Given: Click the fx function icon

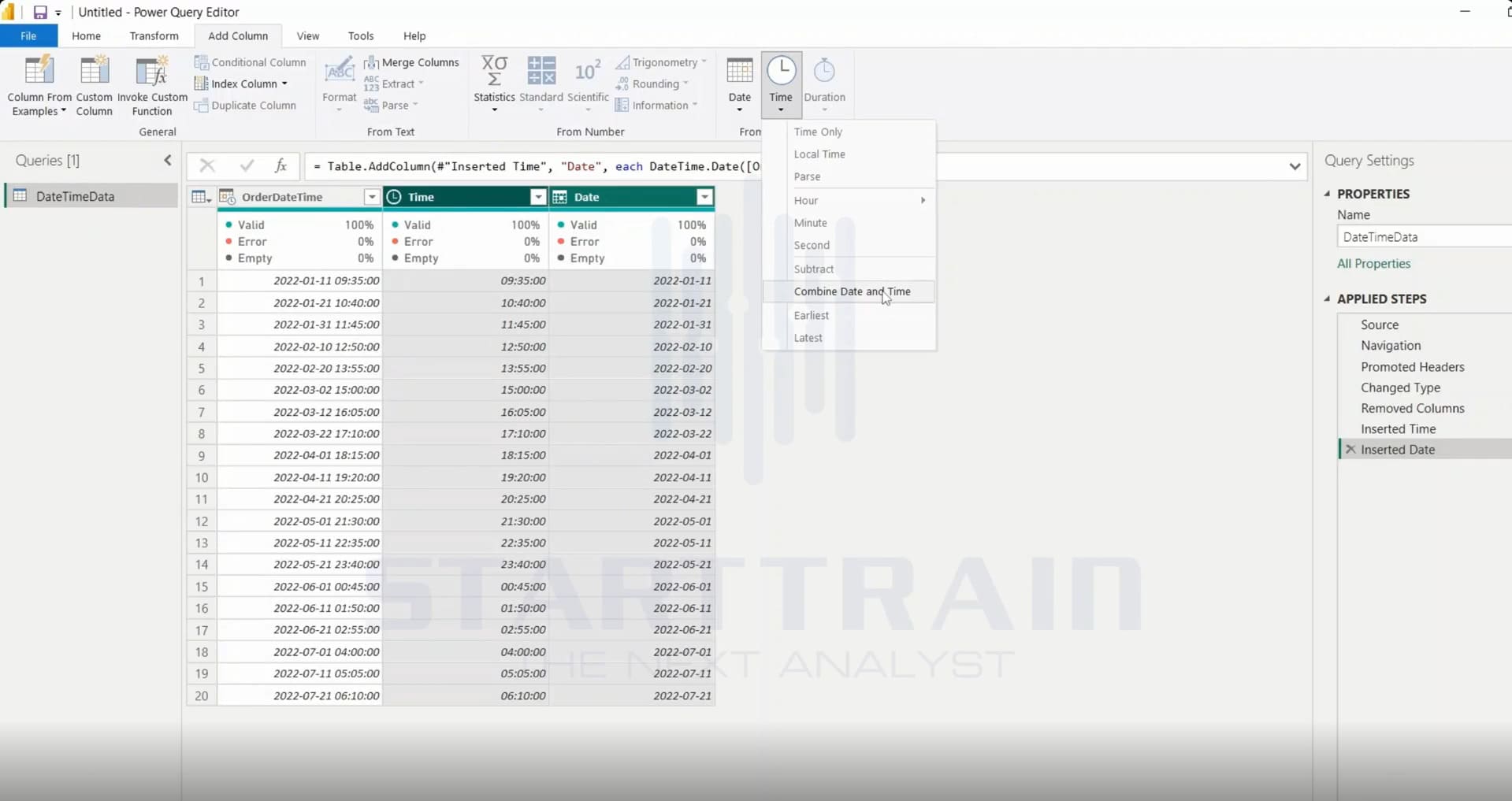Looking at the screenshot, I should coord(280,165).
